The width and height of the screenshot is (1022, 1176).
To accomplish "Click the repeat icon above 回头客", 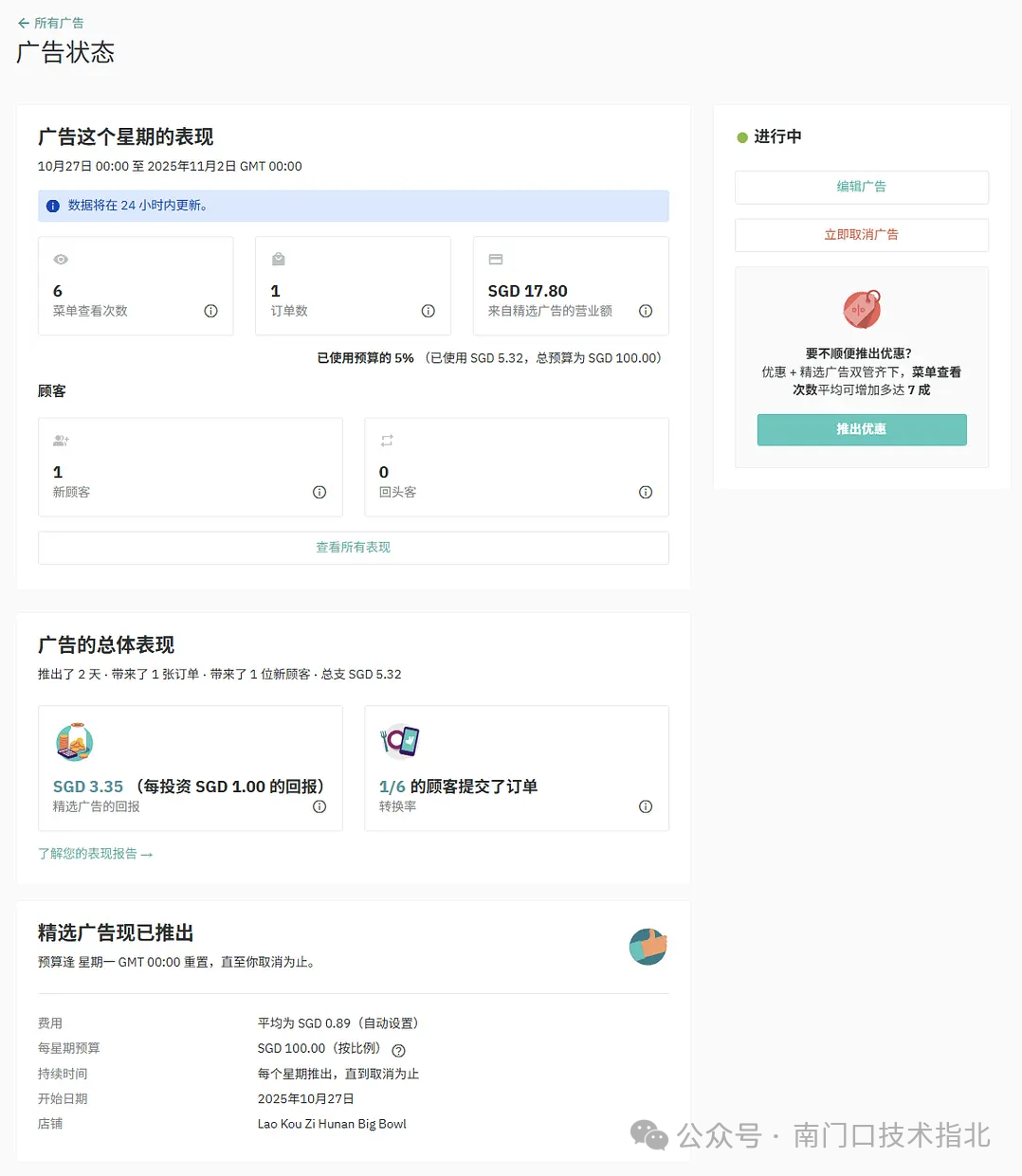I will (x=387, y=441).
